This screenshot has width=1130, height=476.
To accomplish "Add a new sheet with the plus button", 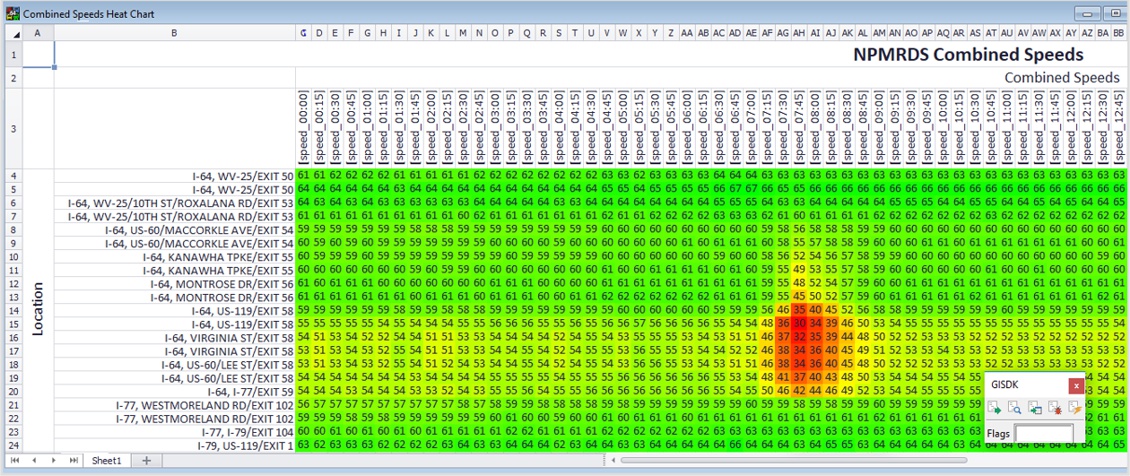I will click(x=146, y=460).
